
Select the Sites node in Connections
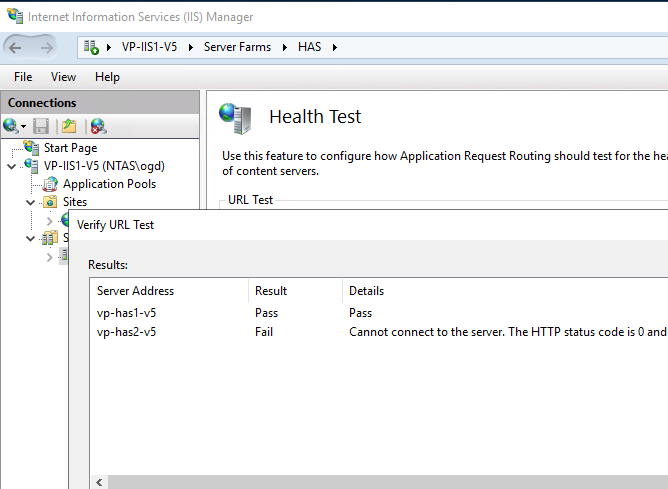tap(75, 202)
